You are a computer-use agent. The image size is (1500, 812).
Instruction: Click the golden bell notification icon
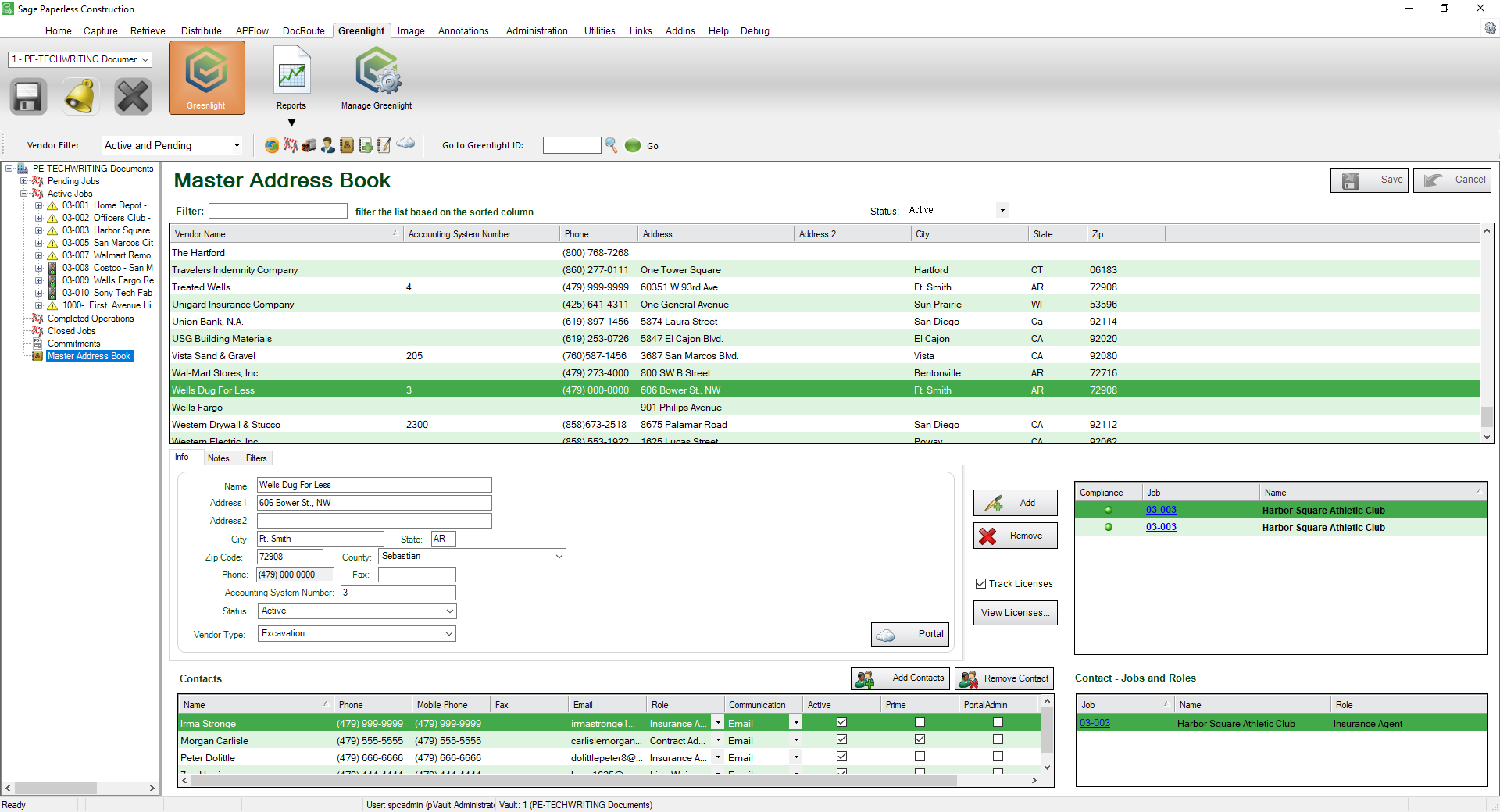[x=80, y=97]
